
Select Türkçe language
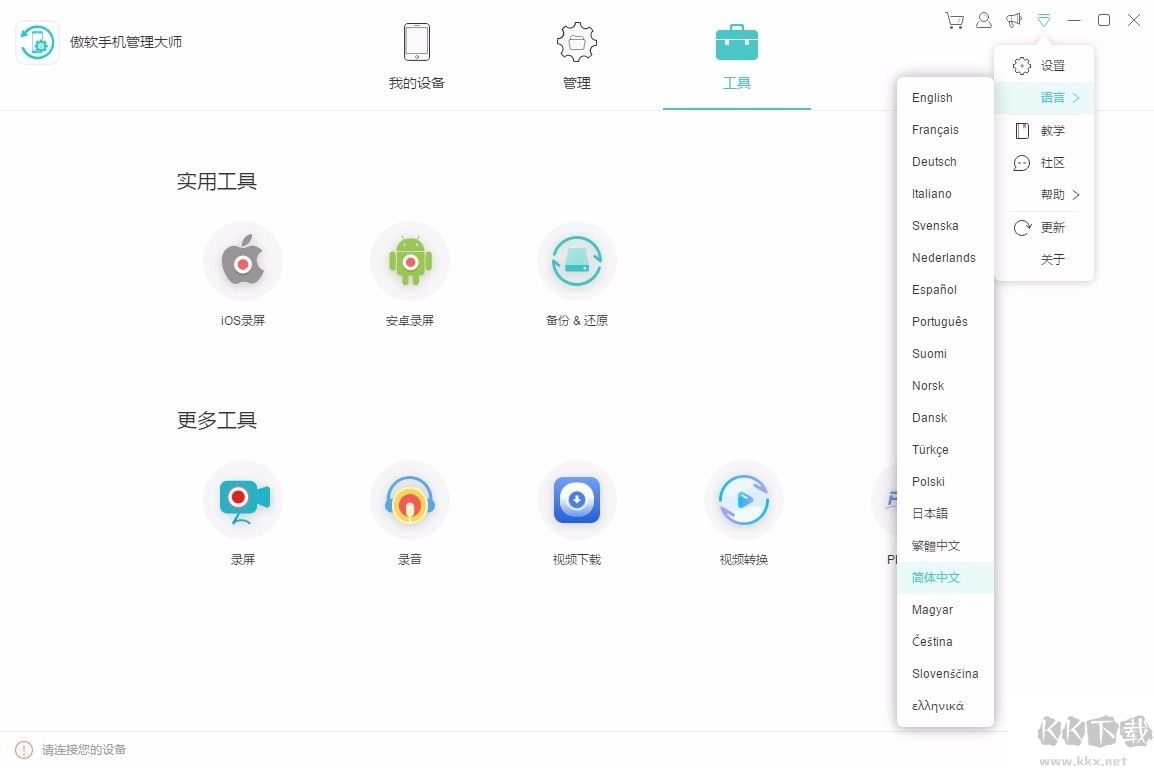pos(945,449)
